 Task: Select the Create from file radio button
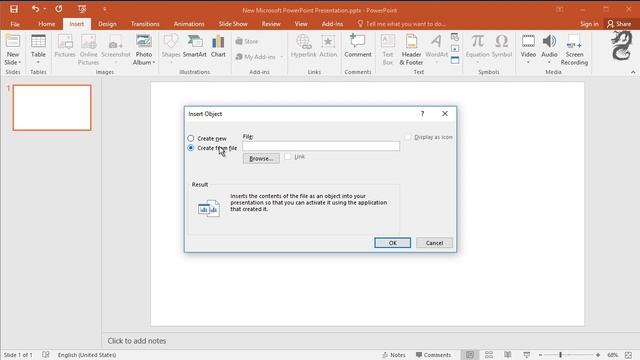(191, 148)
